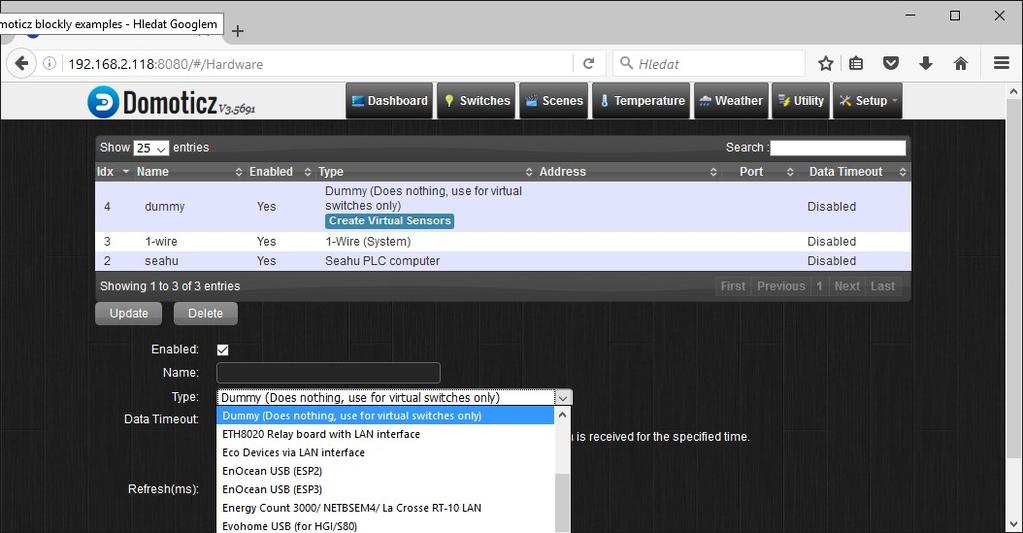The height and width of the screenshot is (533, 1023).
Task: Sort table by Address column
Action: coord(628,172)
